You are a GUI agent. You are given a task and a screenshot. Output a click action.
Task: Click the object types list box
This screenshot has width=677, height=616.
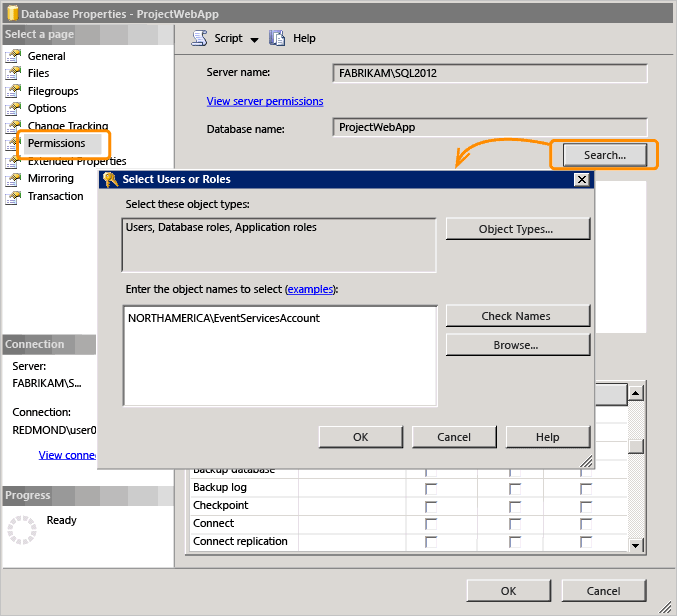(x=279, y=245)
